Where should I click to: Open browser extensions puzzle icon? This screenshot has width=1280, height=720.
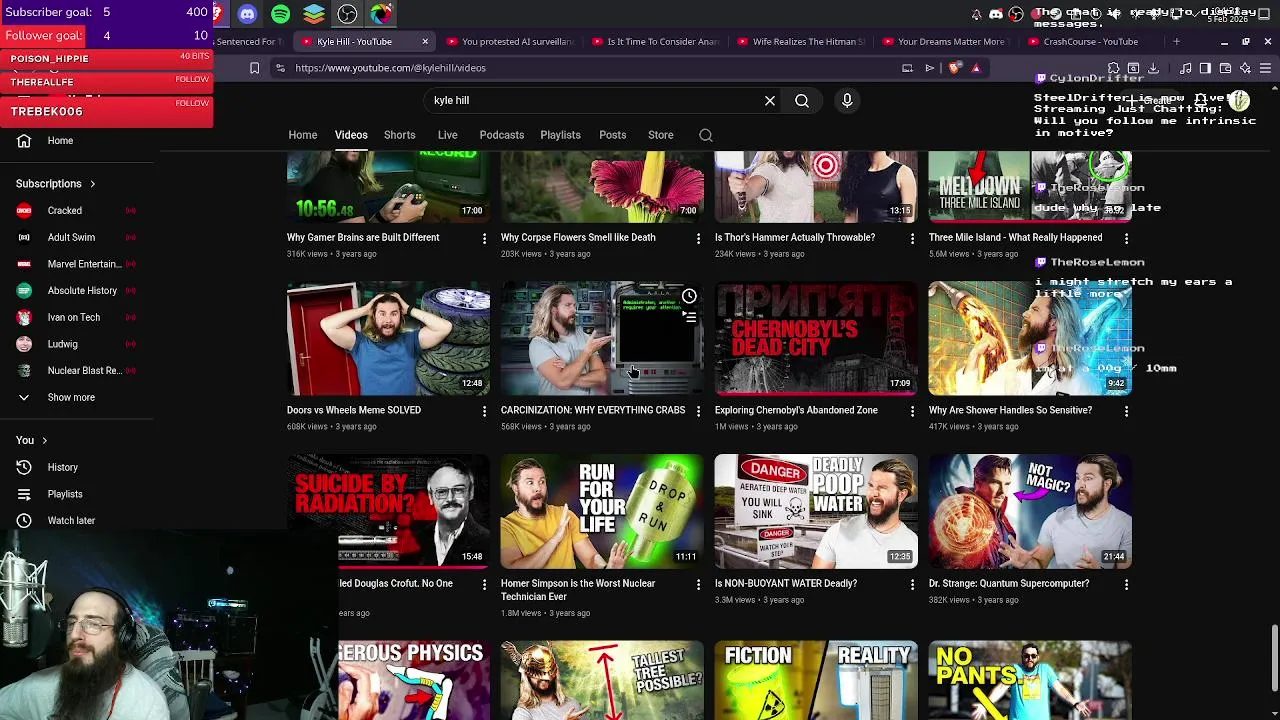point(1113,68)
